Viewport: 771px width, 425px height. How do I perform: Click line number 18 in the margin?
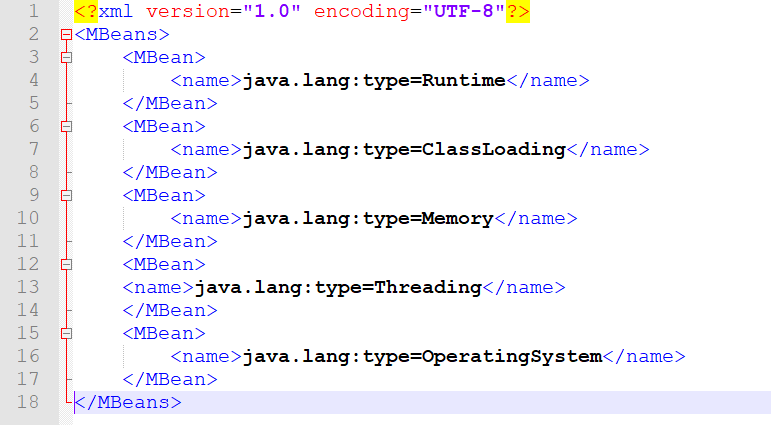[30, 403]
